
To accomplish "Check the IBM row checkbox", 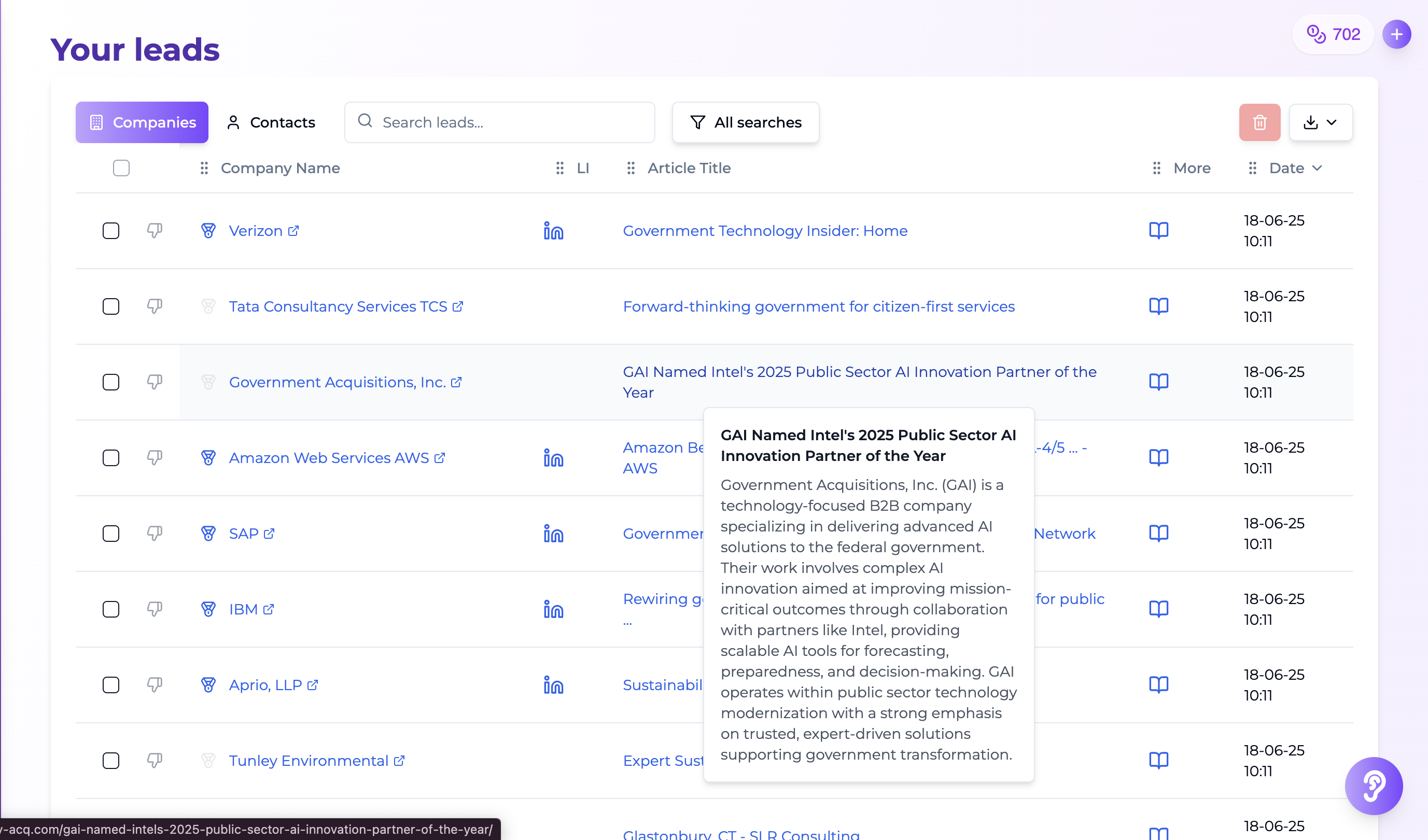I will click(x=111, y=609).
